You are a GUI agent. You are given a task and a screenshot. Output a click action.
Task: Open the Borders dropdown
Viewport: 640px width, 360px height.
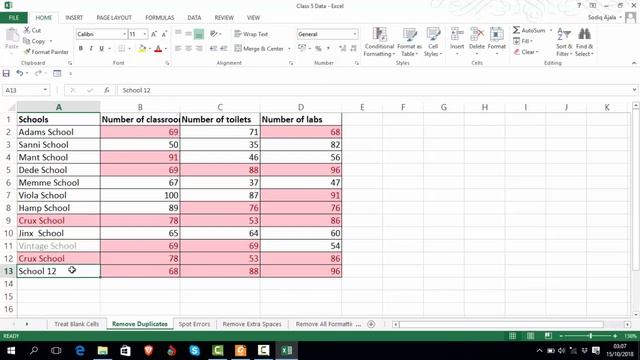tap(129, 49)
